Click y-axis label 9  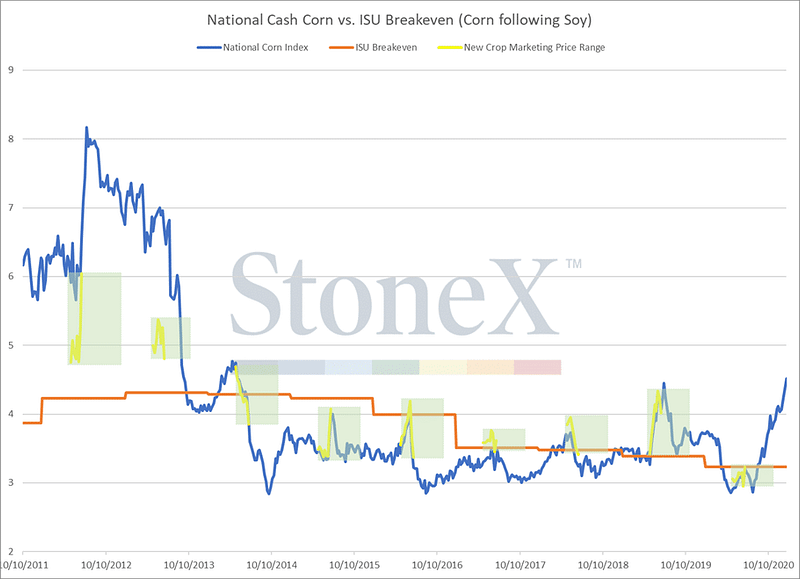coord(11,70)
